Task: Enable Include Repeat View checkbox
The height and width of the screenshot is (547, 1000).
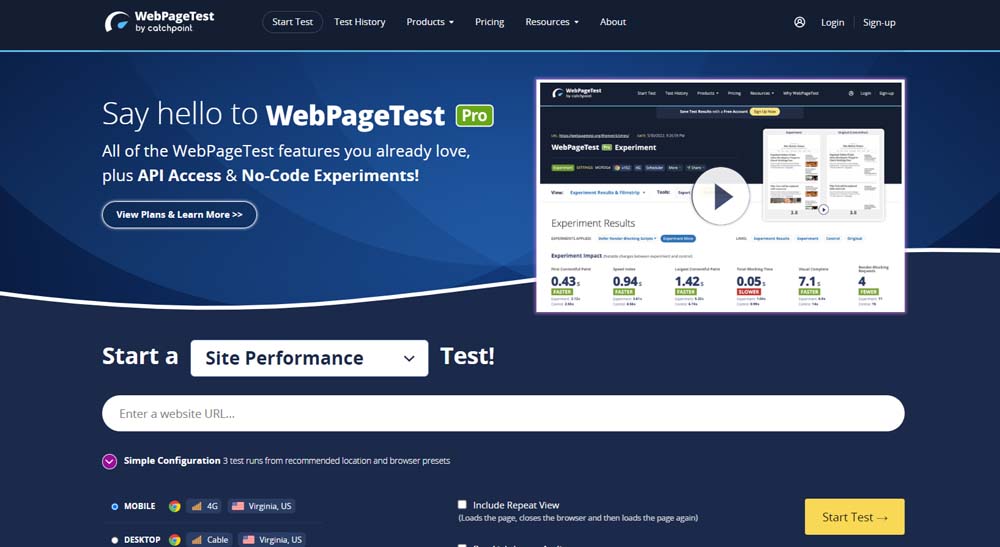Action: (x=462, y=504)
